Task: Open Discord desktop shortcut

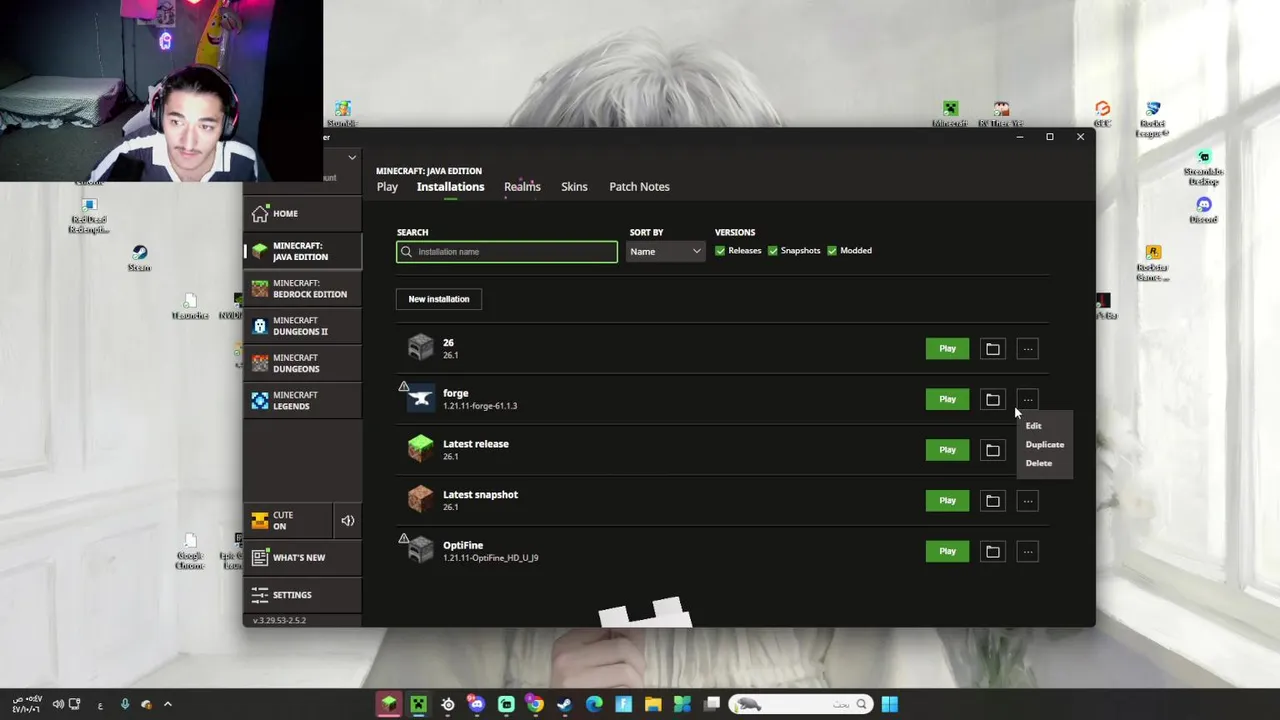Action: 1203,210
